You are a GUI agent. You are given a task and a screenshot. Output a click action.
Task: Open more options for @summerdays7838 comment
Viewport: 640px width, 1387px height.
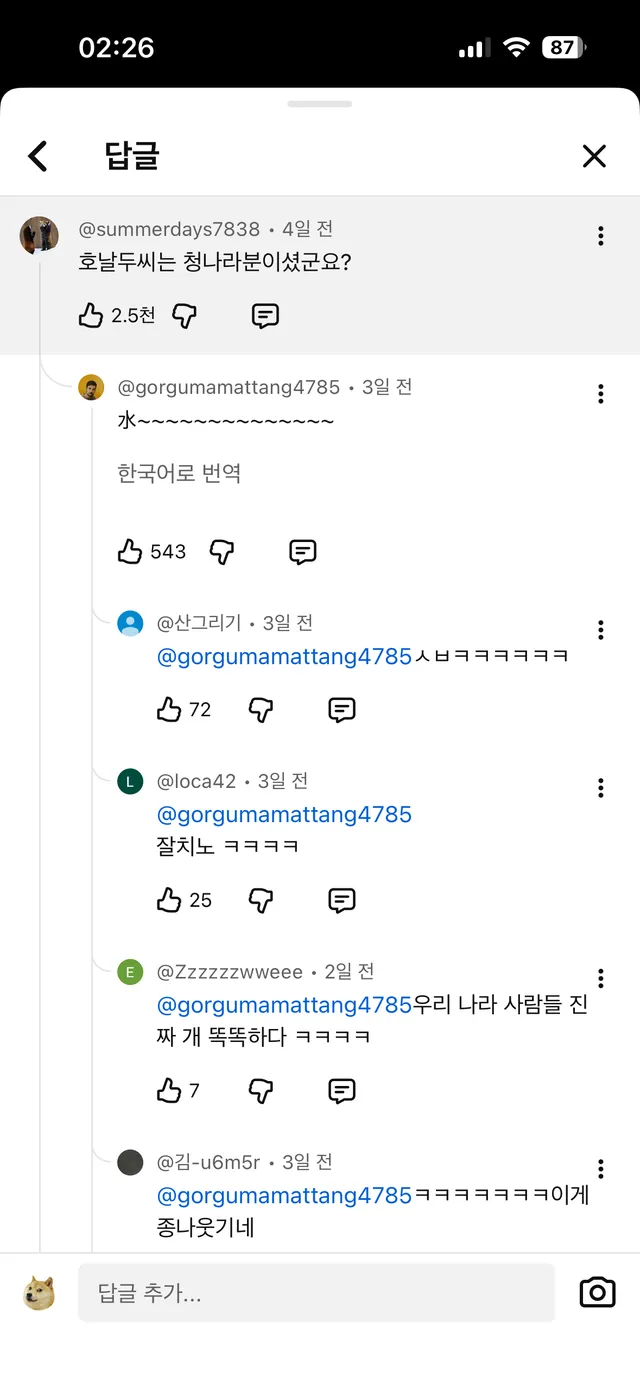tap(600, 236)
